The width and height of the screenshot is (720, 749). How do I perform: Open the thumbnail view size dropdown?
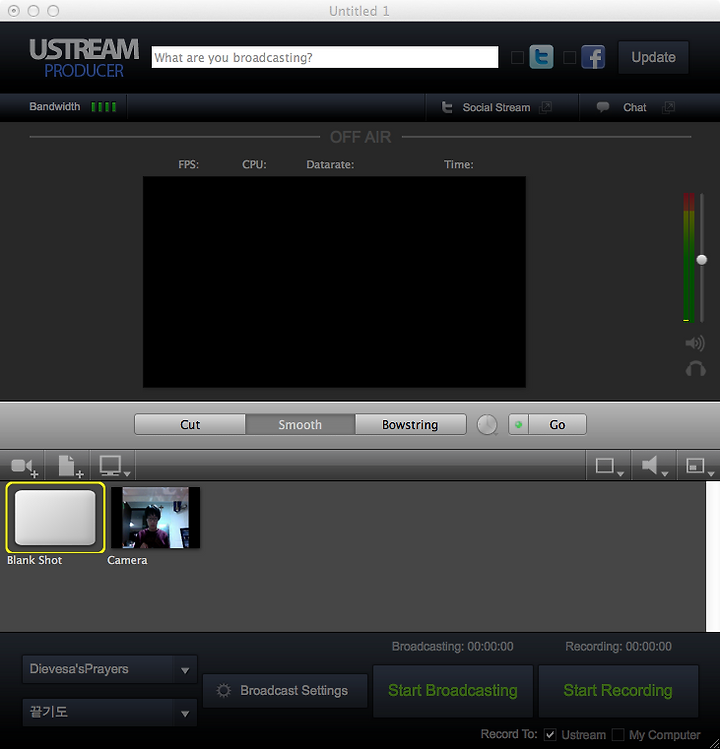point(699,466)
